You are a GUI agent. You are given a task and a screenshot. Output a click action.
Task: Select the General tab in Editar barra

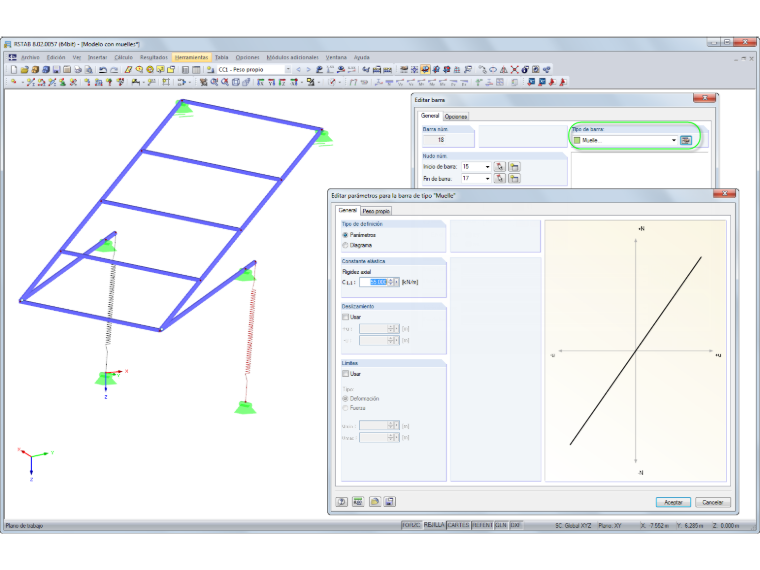430,116
